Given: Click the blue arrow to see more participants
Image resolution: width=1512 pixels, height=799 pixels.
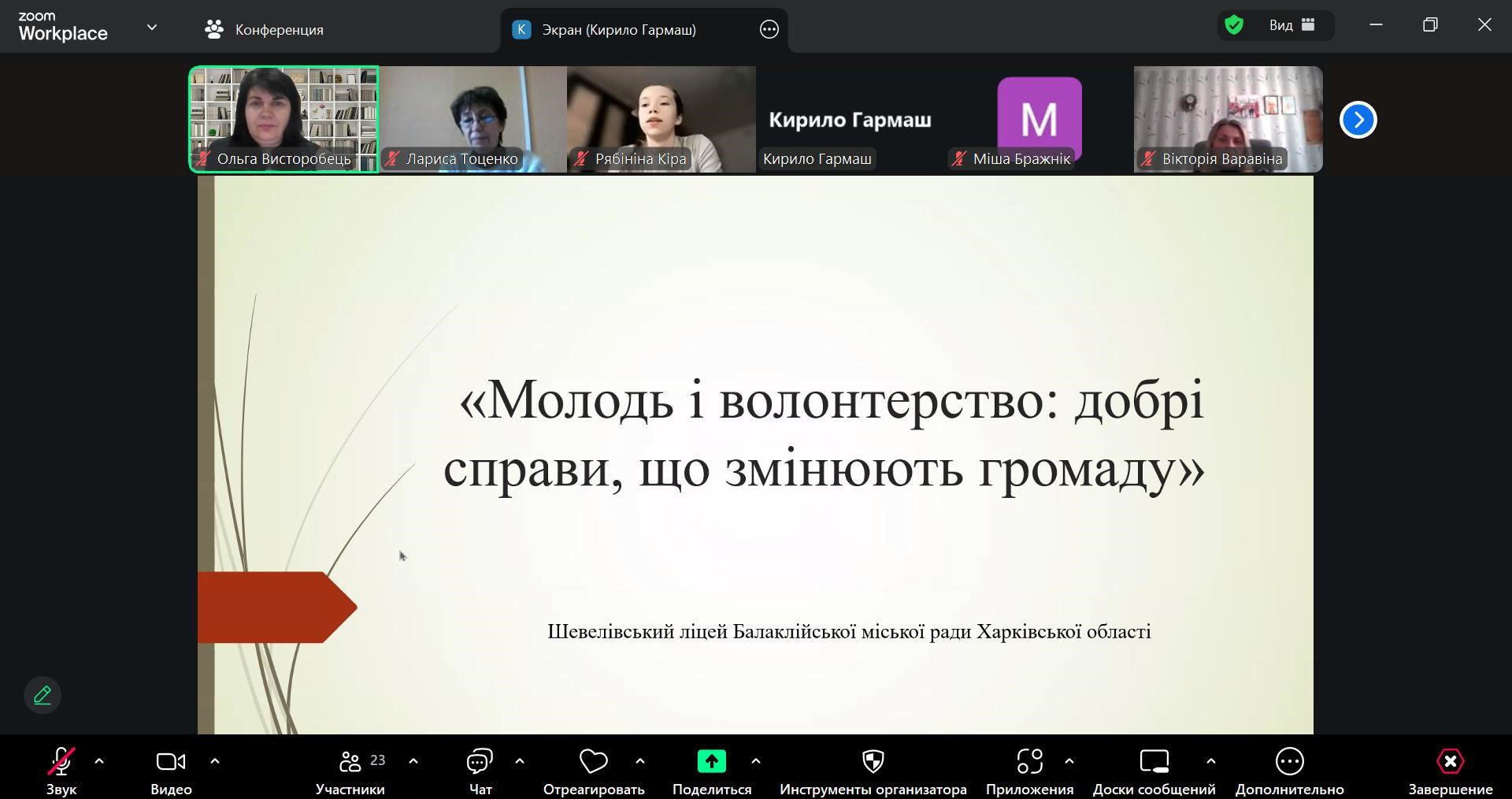Looking at the screenshot, I should pyautogui.click(x=1357, y=119).
